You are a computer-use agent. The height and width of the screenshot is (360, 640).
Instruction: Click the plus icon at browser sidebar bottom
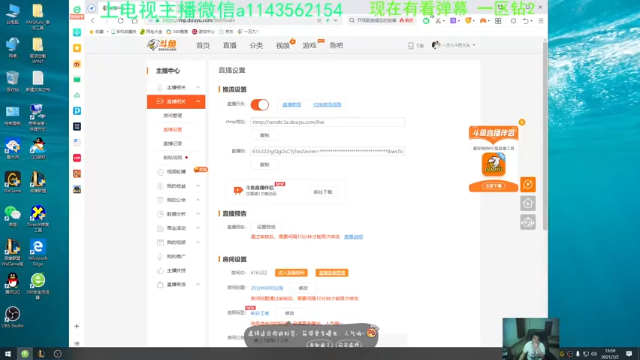tap(77, 326)
